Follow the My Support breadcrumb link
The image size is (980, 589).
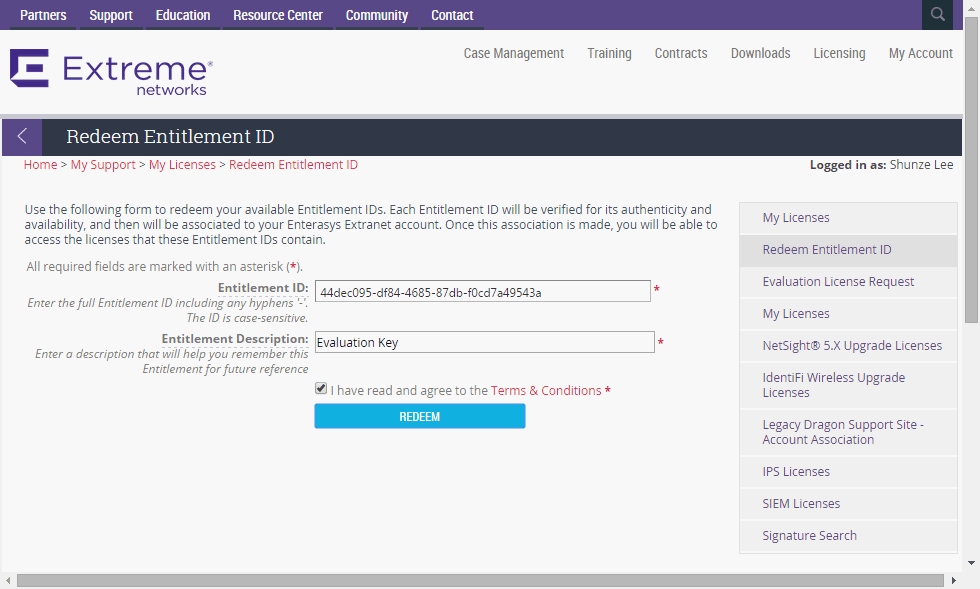(103, 164)
